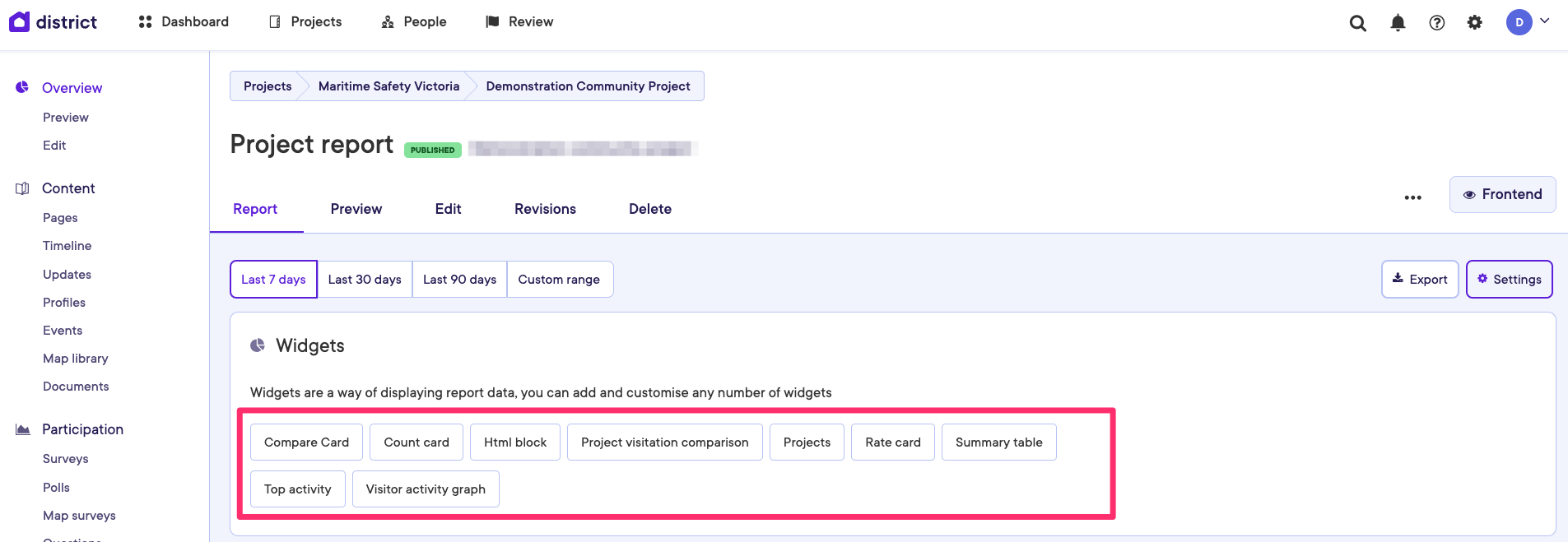The height and width of the screenshot is (542, 1568).
Task: Open the search magnifier icon
Action: click(1357, 23)
